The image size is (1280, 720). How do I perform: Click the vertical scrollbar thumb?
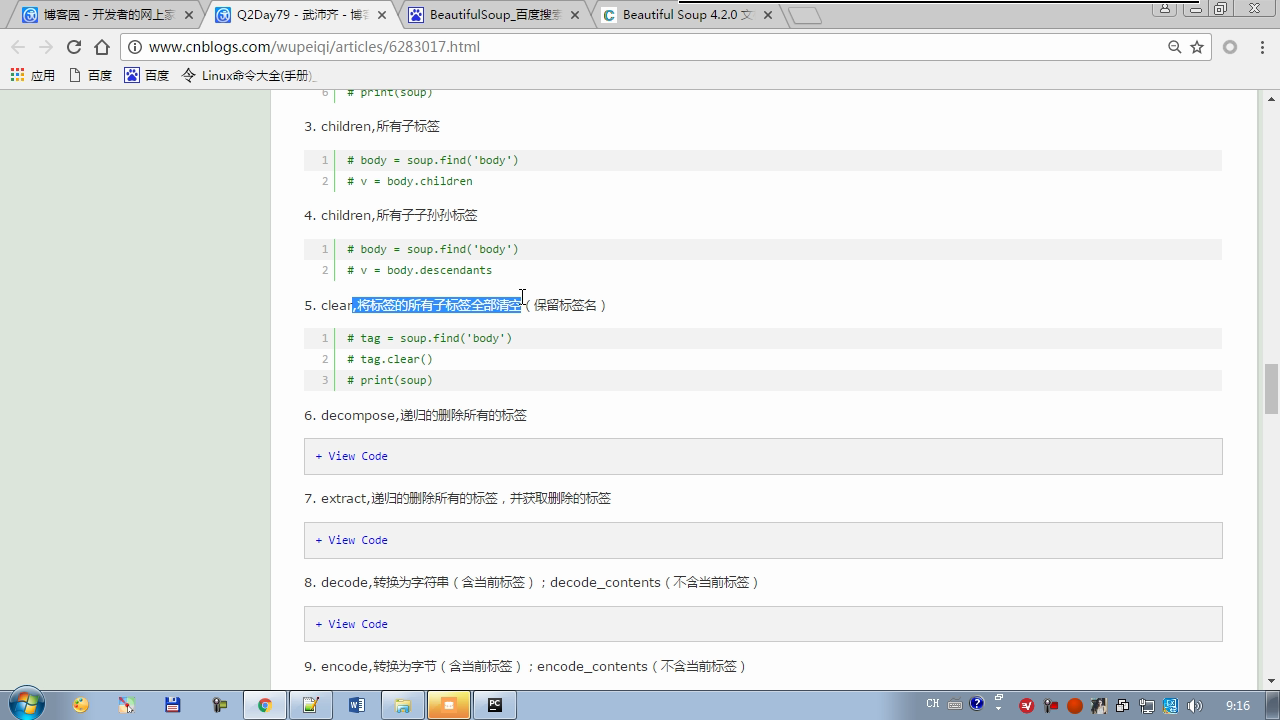1271,388
